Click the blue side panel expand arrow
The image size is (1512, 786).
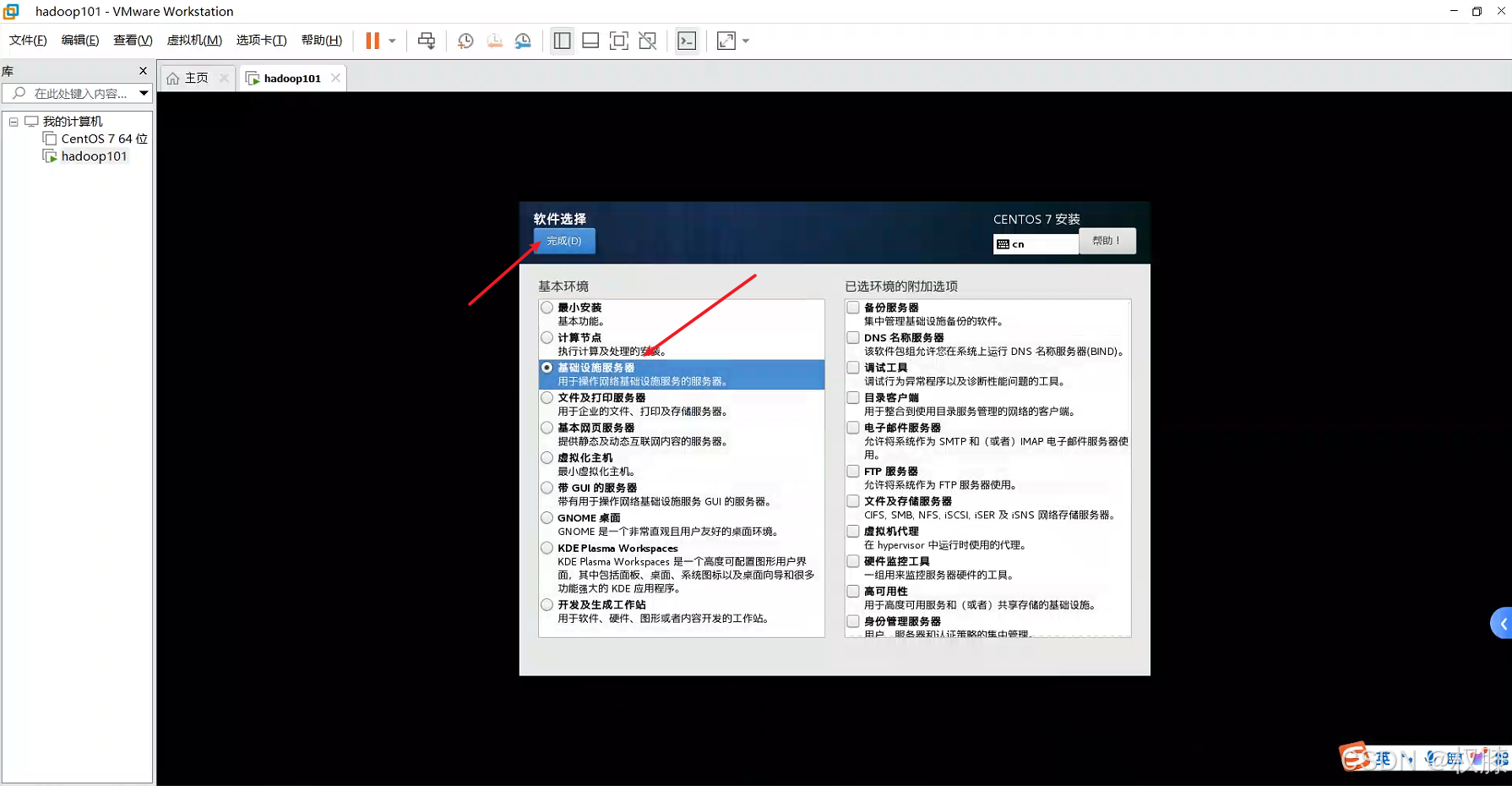point(1502,624)
